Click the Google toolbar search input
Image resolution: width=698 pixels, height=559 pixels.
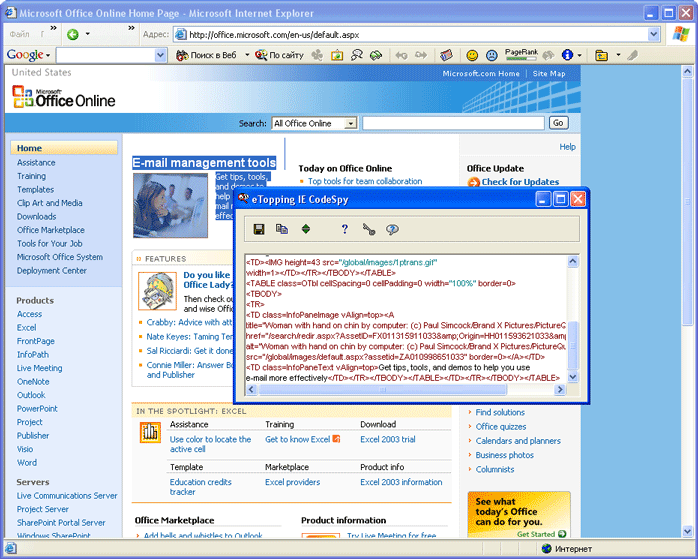(106, 55)
